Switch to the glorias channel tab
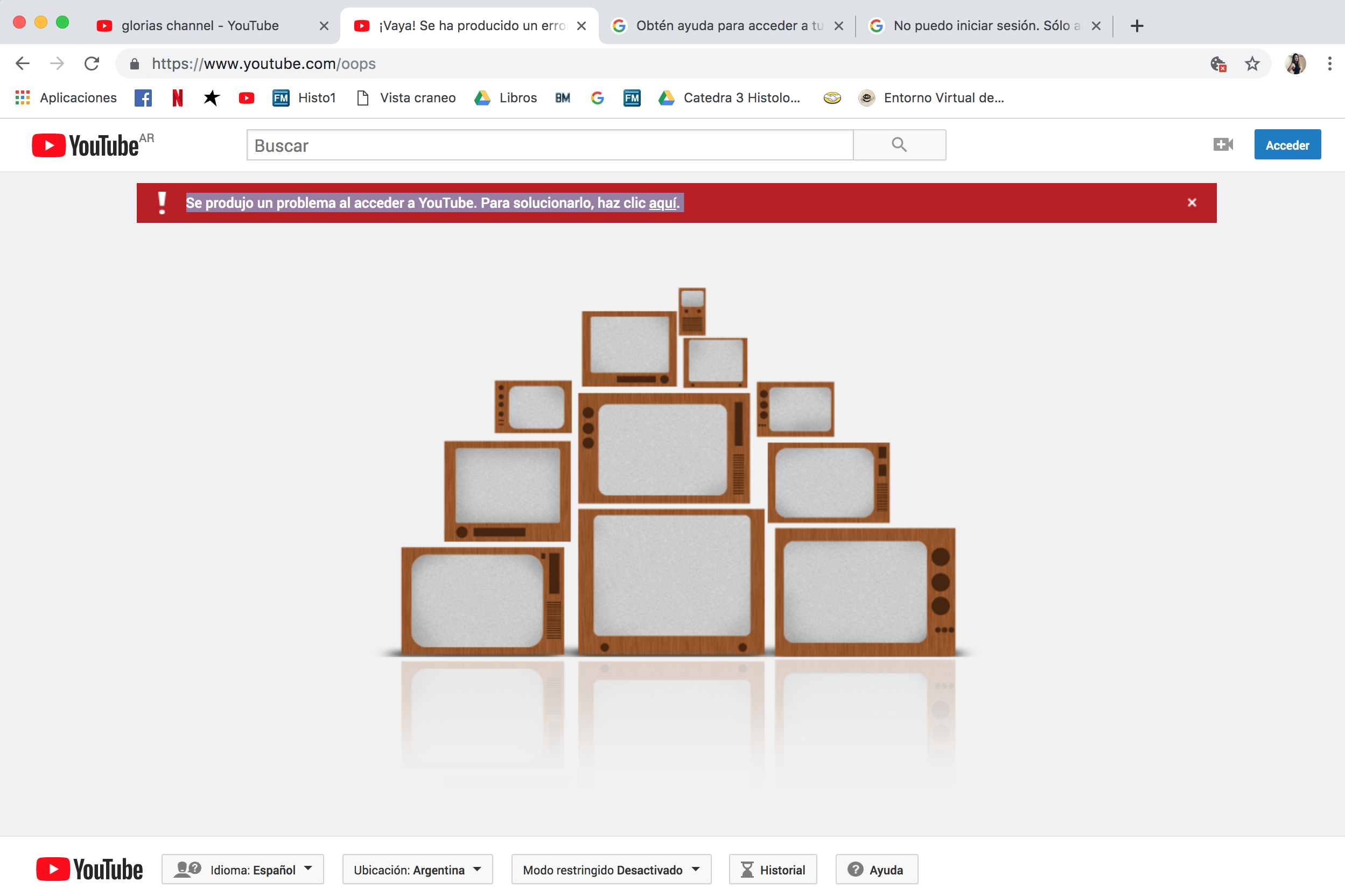This screenshot has height=896, width=1345. pos(199,25)
